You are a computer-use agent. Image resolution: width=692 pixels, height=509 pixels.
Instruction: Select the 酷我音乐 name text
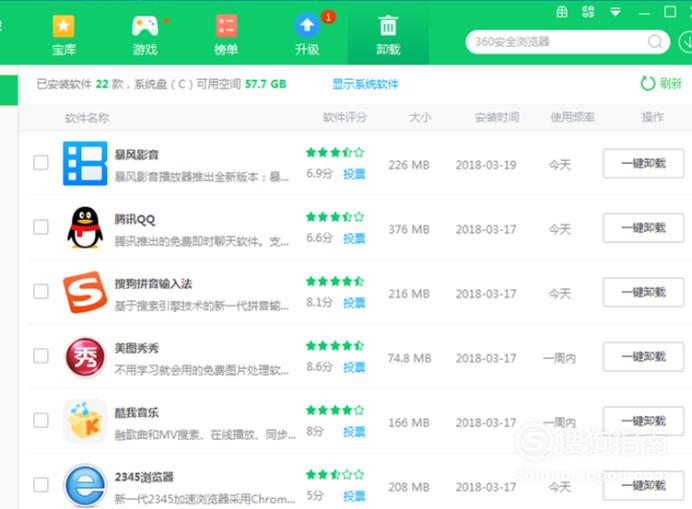click(136, 413)
